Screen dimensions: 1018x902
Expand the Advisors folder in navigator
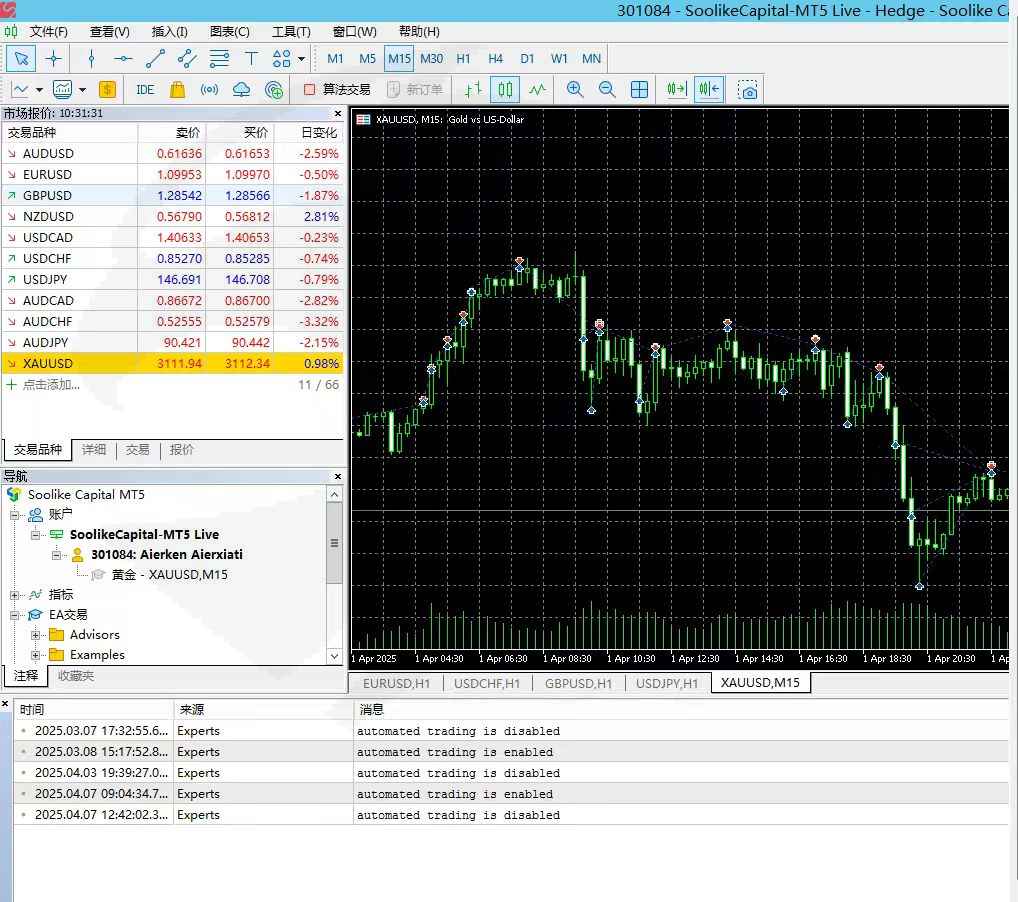pyautogui.click(x=36, y=635)
